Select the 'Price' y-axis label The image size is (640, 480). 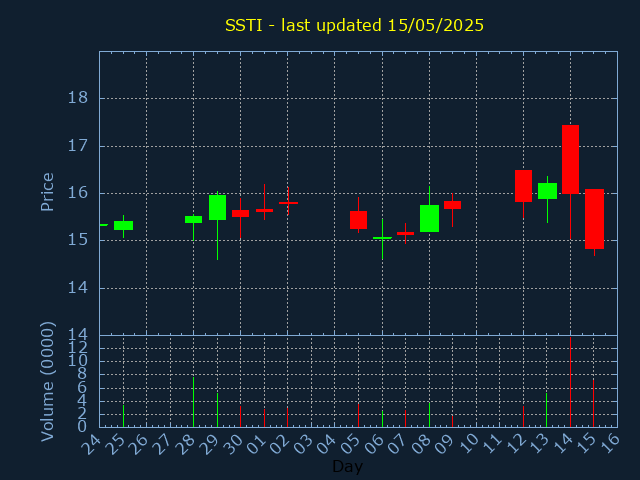[47, 192]
